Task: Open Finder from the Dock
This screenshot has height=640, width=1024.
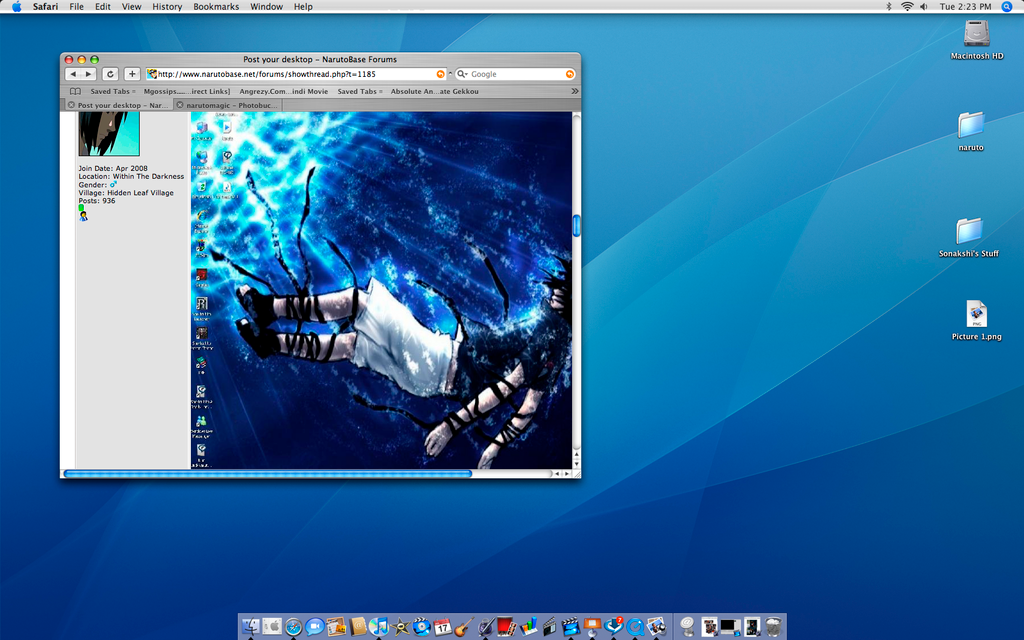Action: (251, 627)
